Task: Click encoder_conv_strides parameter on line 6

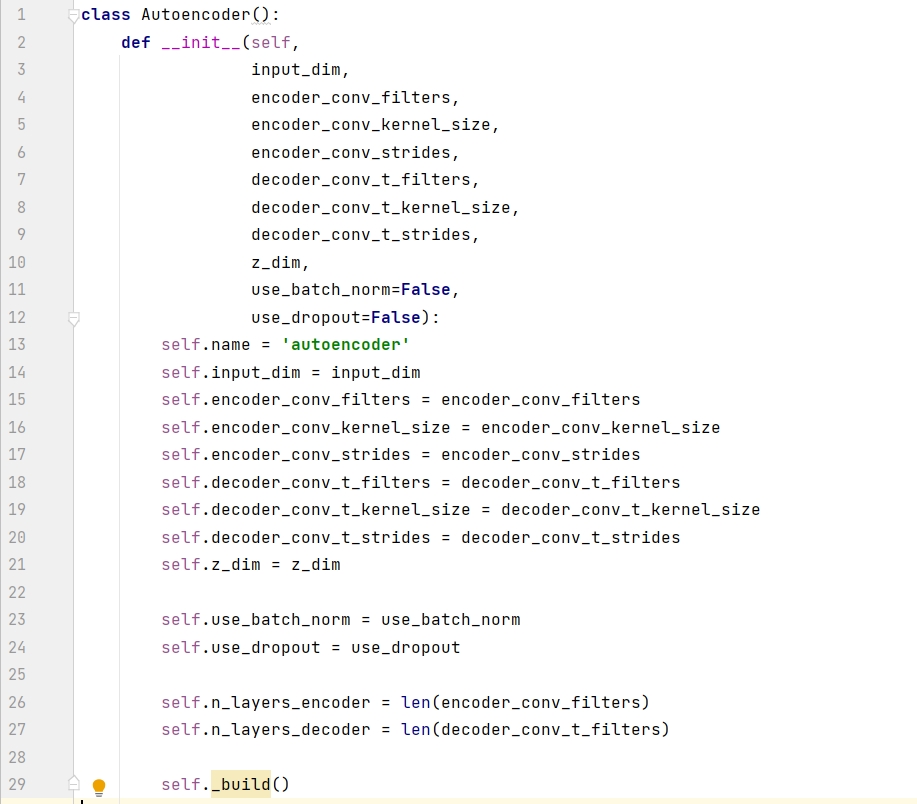Action: 351,152
